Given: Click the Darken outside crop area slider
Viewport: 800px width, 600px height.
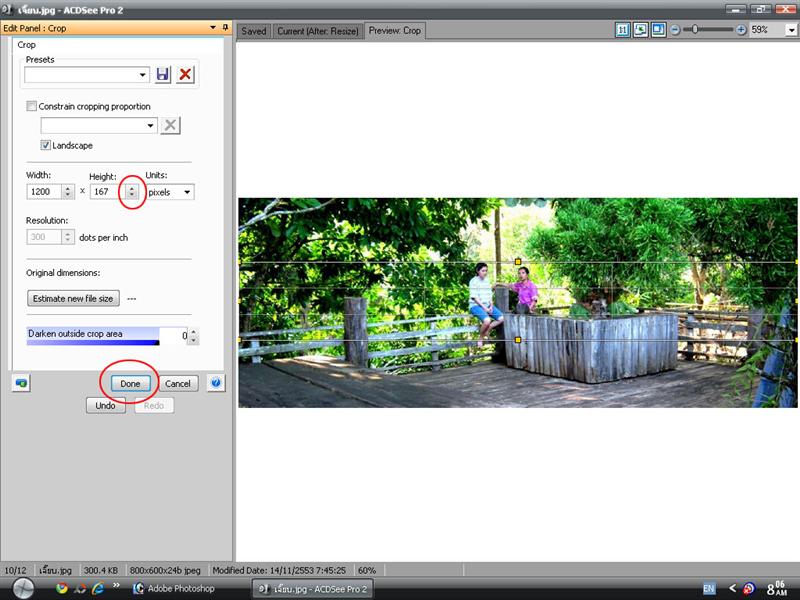Looking at the screenshot, I should click(93, 336).
